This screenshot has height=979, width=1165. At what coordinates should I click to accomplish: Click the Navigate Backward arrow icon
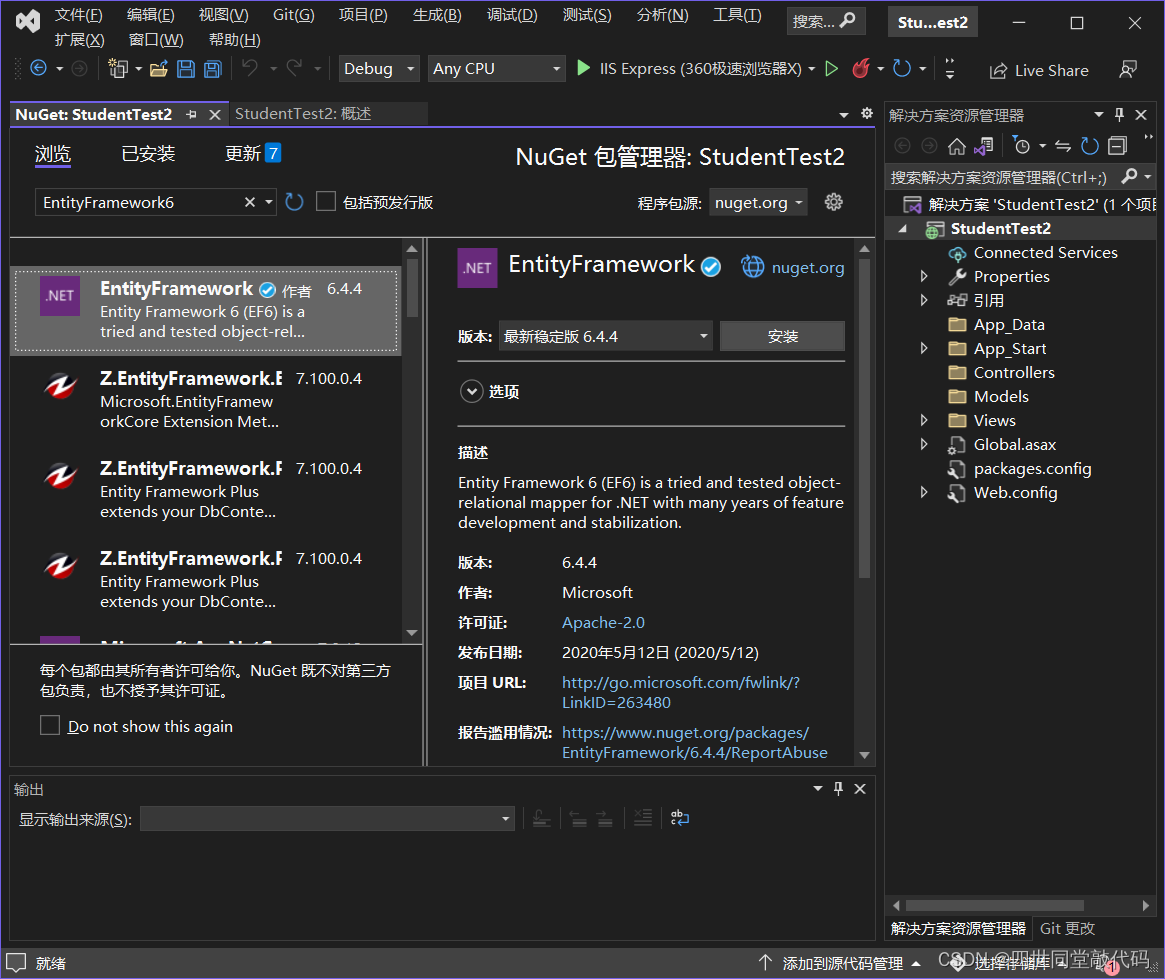39,68
